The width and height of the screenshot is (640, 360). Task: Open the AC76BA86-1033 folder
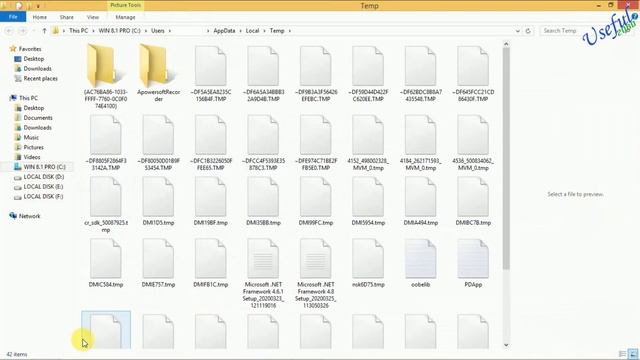[106, 77]
